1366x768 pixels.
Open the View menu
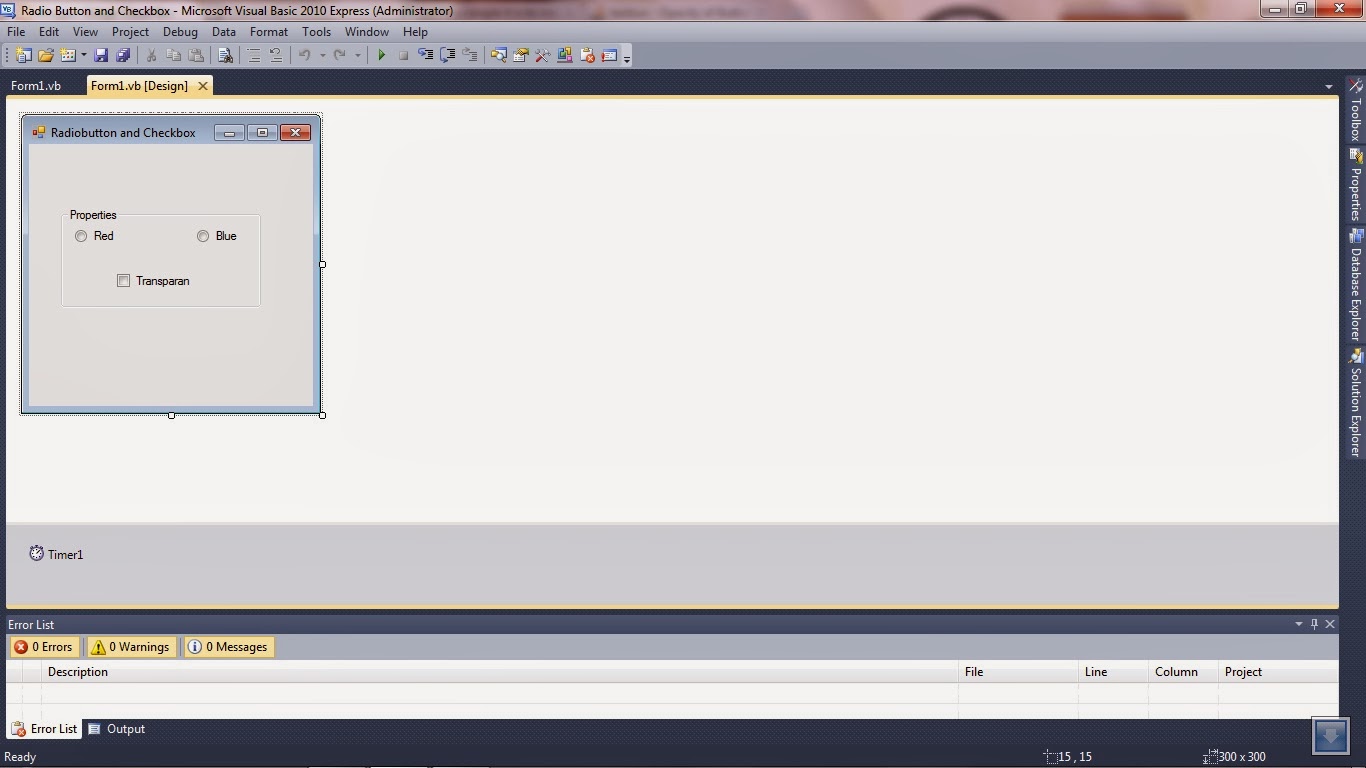[x=85, y=32]
